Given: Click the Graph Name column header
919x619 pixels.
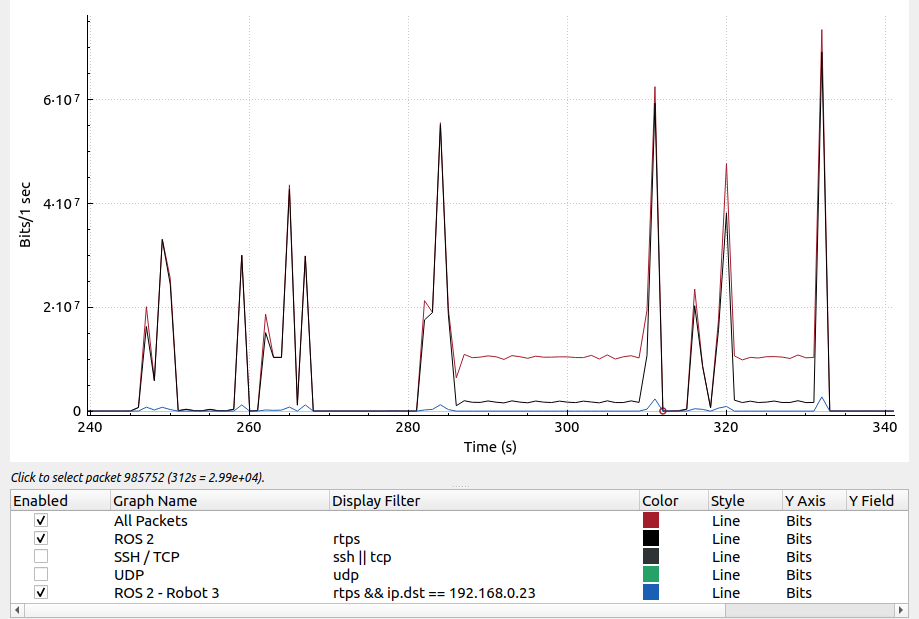Looking at the screenshot, I should tap(155, 501).
